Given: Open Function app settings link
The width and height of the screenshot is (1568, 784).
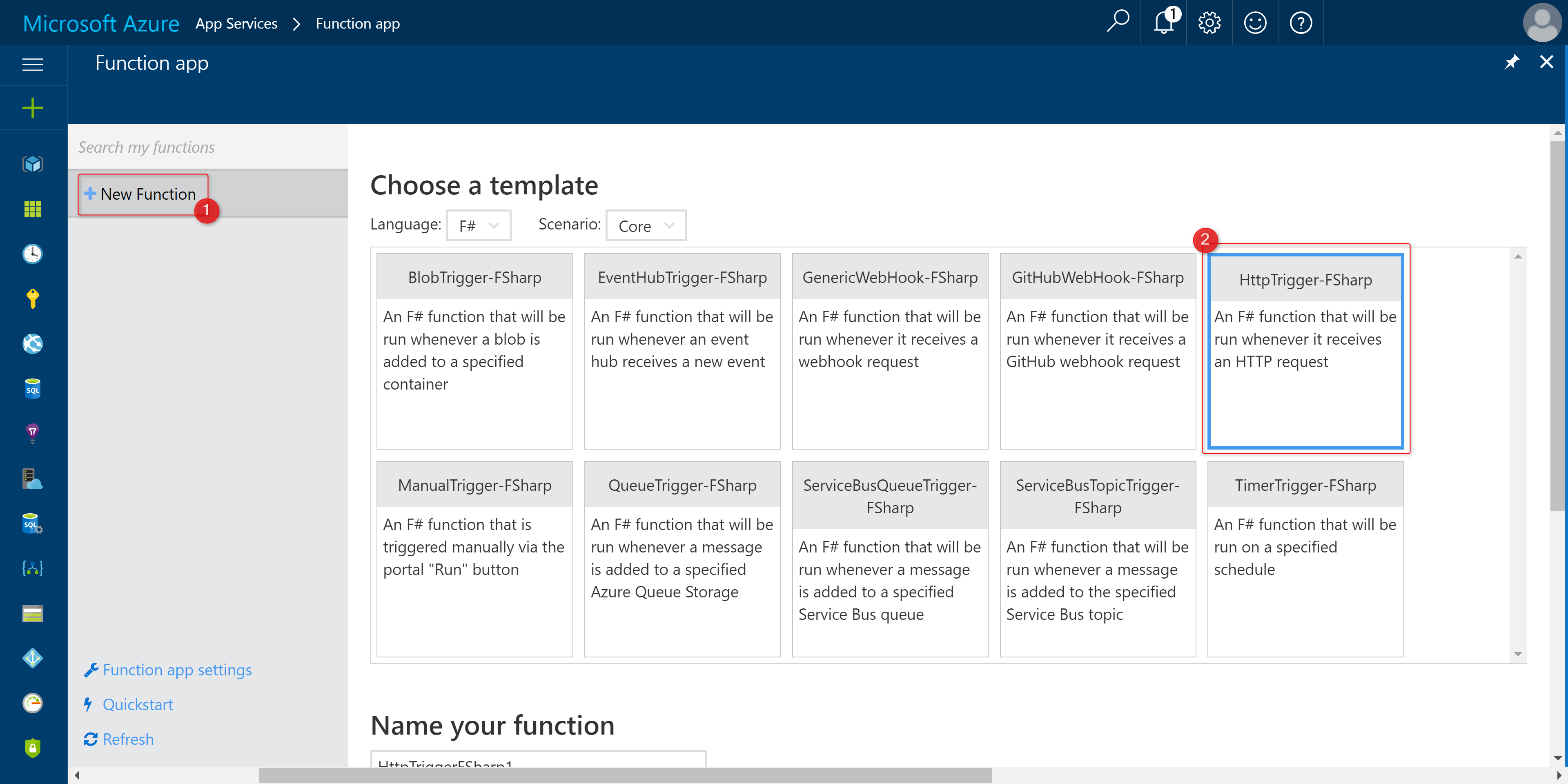Looking at the screenshot, I should click(x=176, y=670).
